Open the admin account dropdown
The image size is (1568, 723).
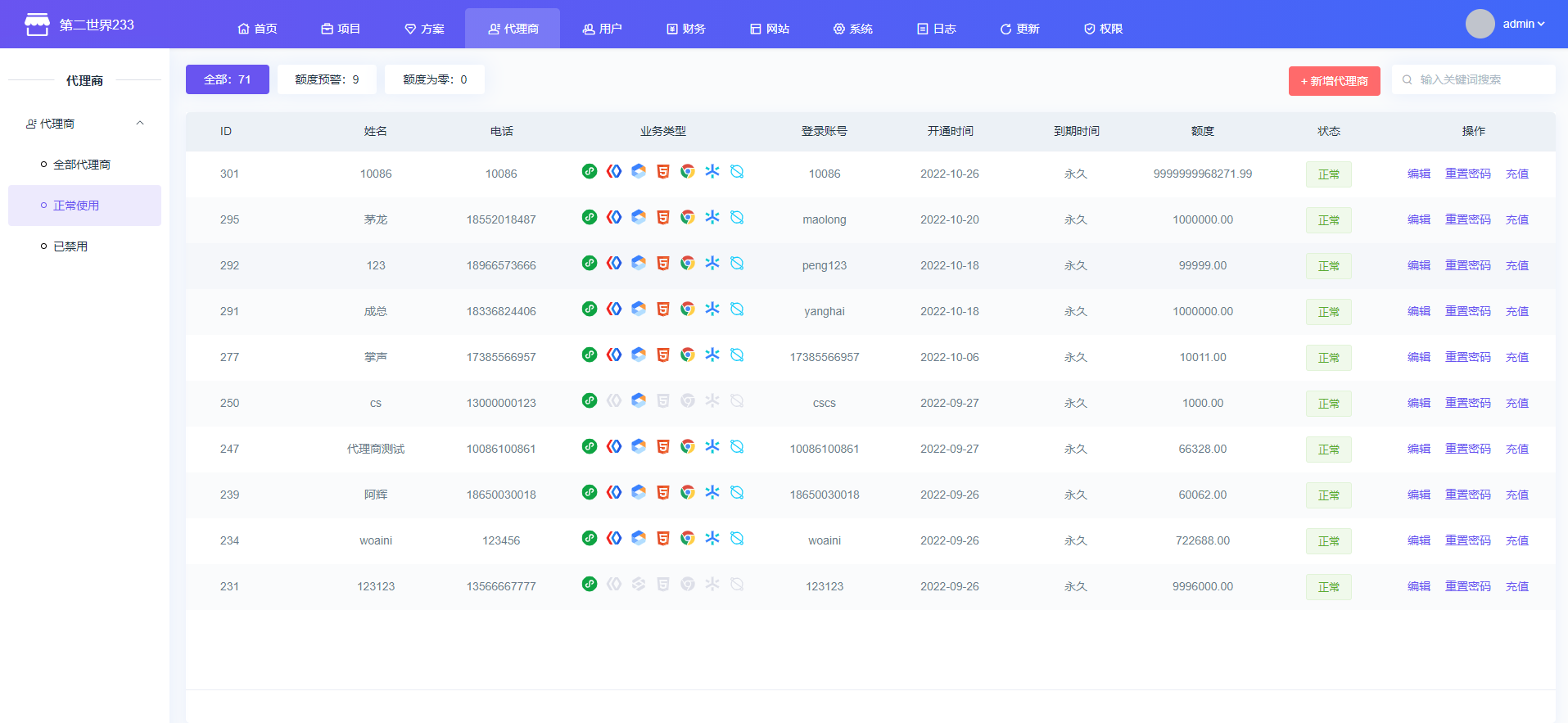1524,24
